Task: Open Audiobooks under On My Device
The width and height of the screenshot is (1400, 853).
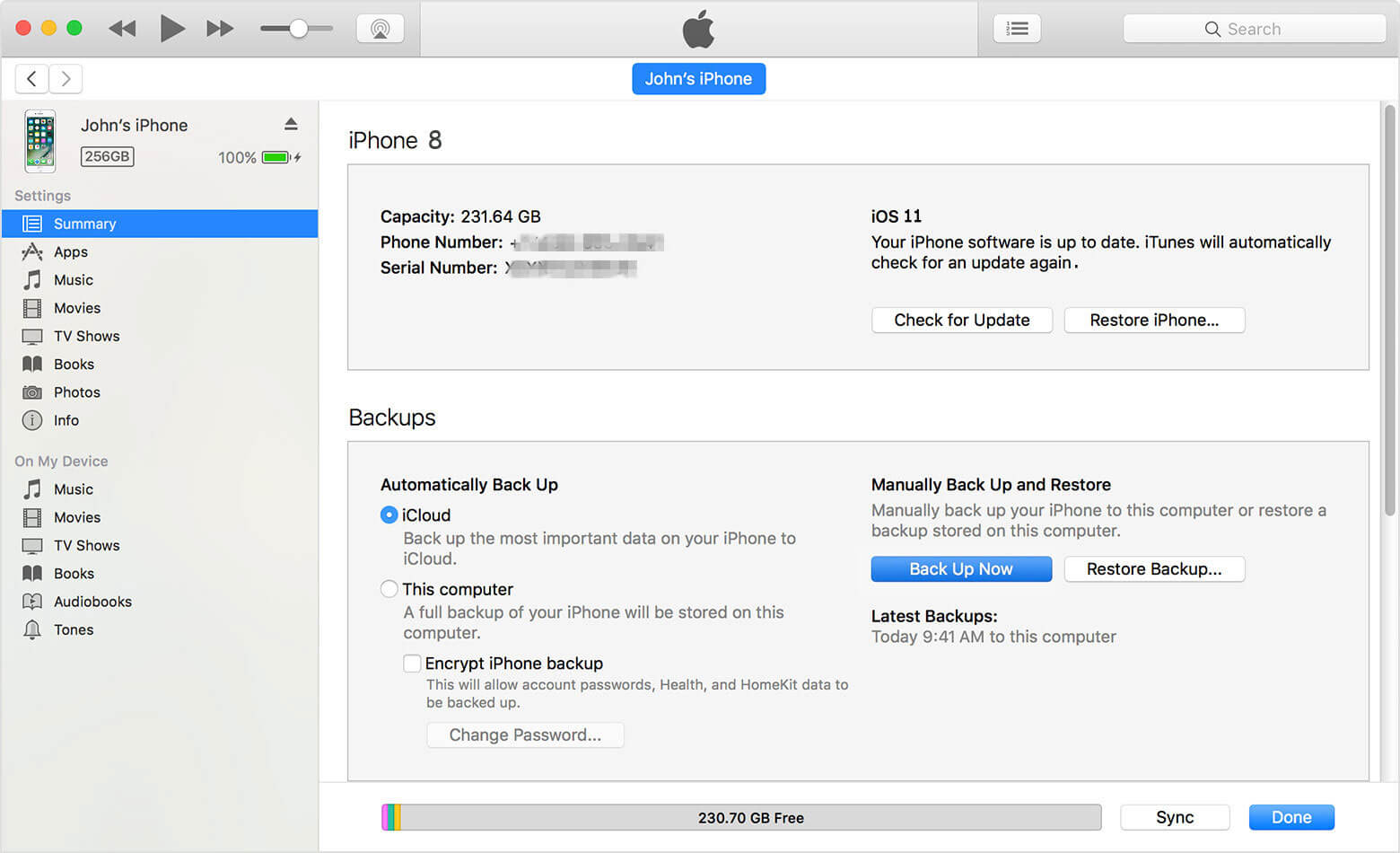Action: pyautogui.click(x=90, y=602)
